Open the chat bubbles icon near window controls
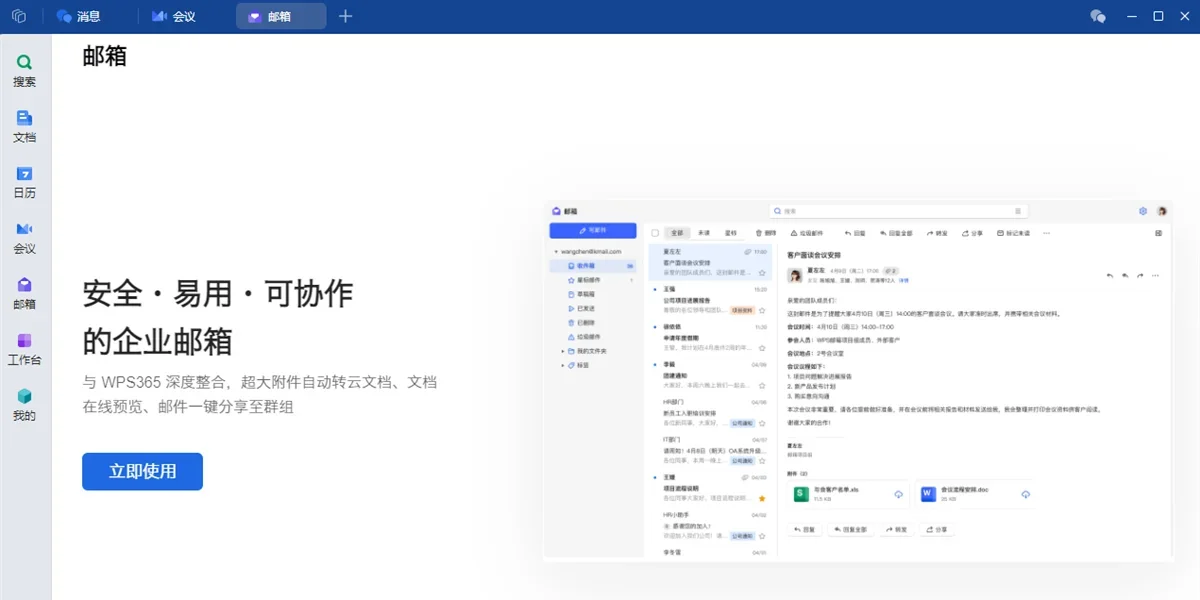 (x=1098, y=16)
